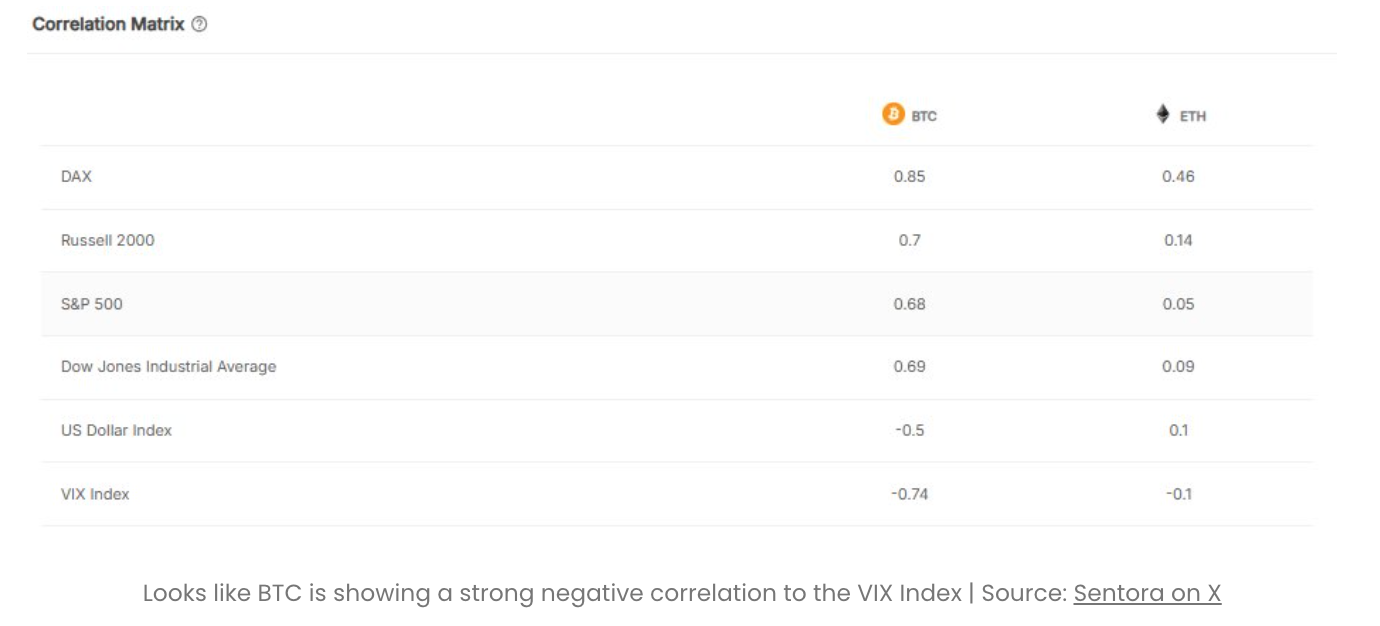
Task: Click the US Dollar Index row label
Action: click(116, 430)
